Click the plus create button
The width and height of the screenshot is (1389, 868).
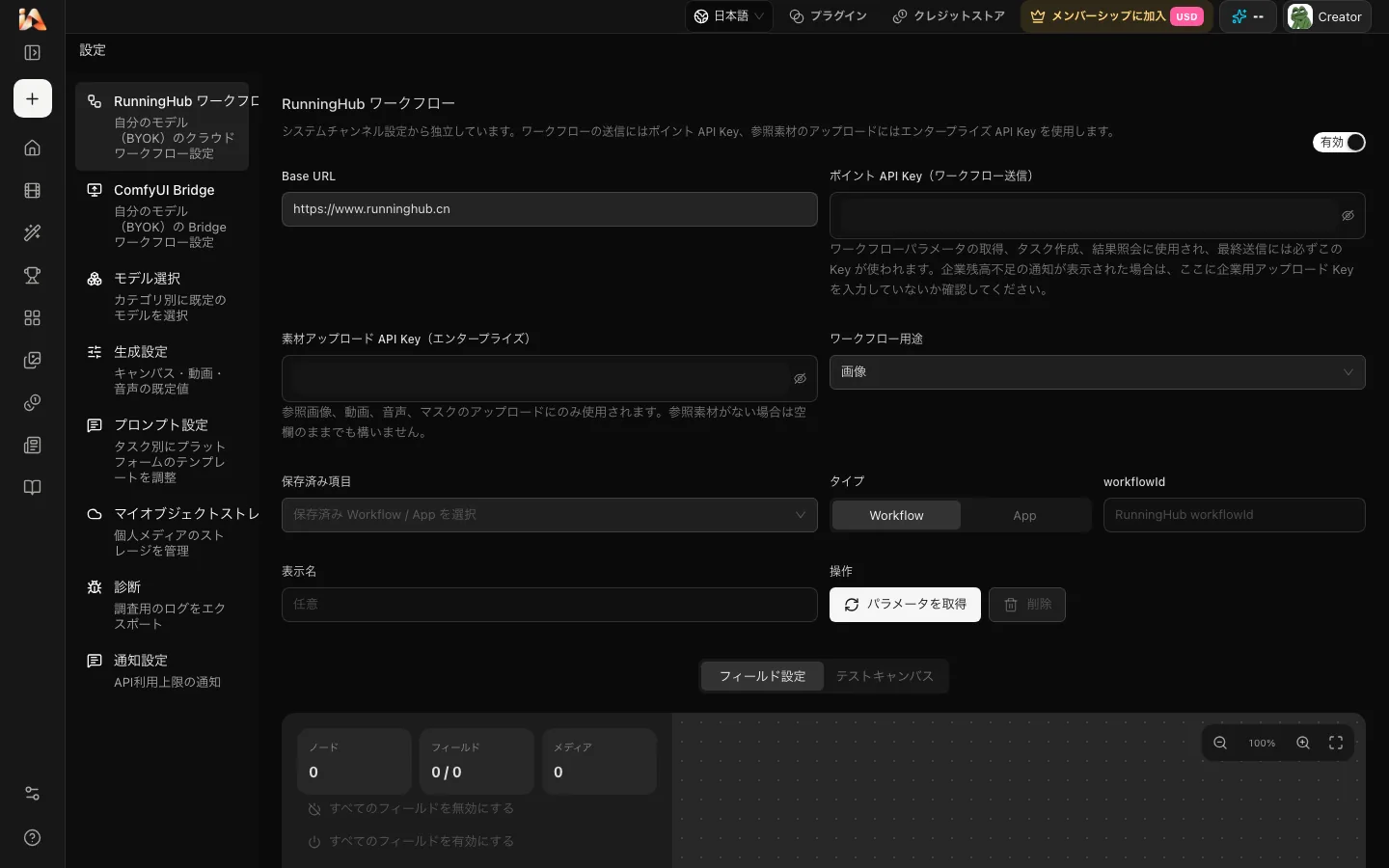[x=33, y=98]
